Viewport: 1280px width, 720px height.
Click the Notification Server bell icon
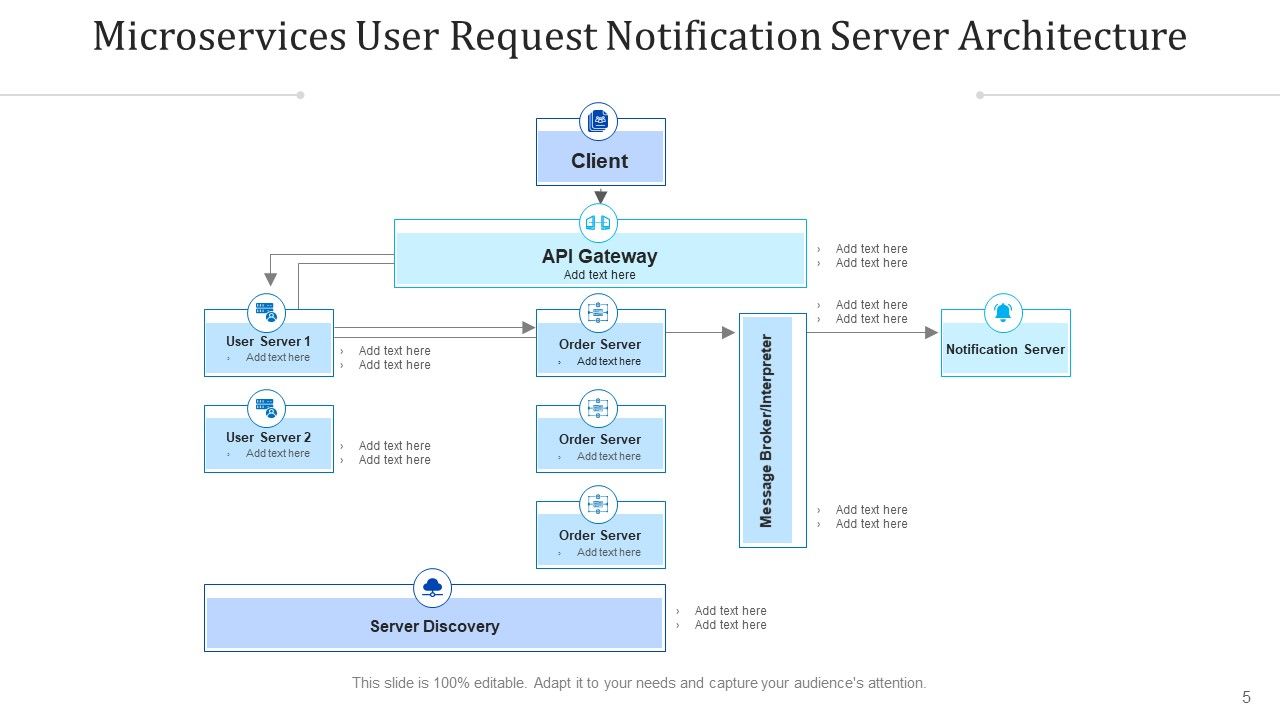[x=1004, y=312]
